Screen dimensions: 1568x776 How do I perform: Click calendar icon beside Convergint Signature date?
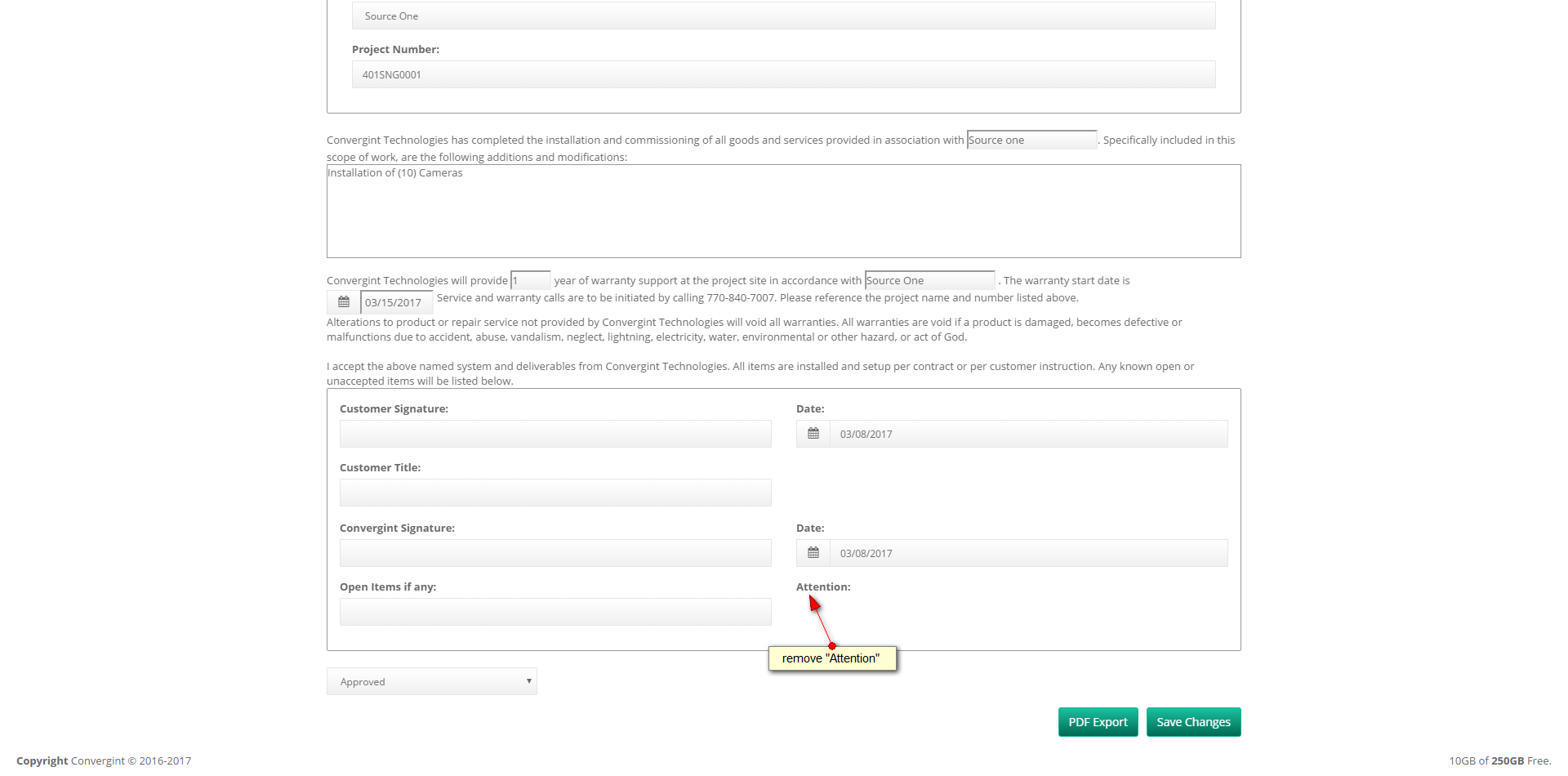[813, 553]
